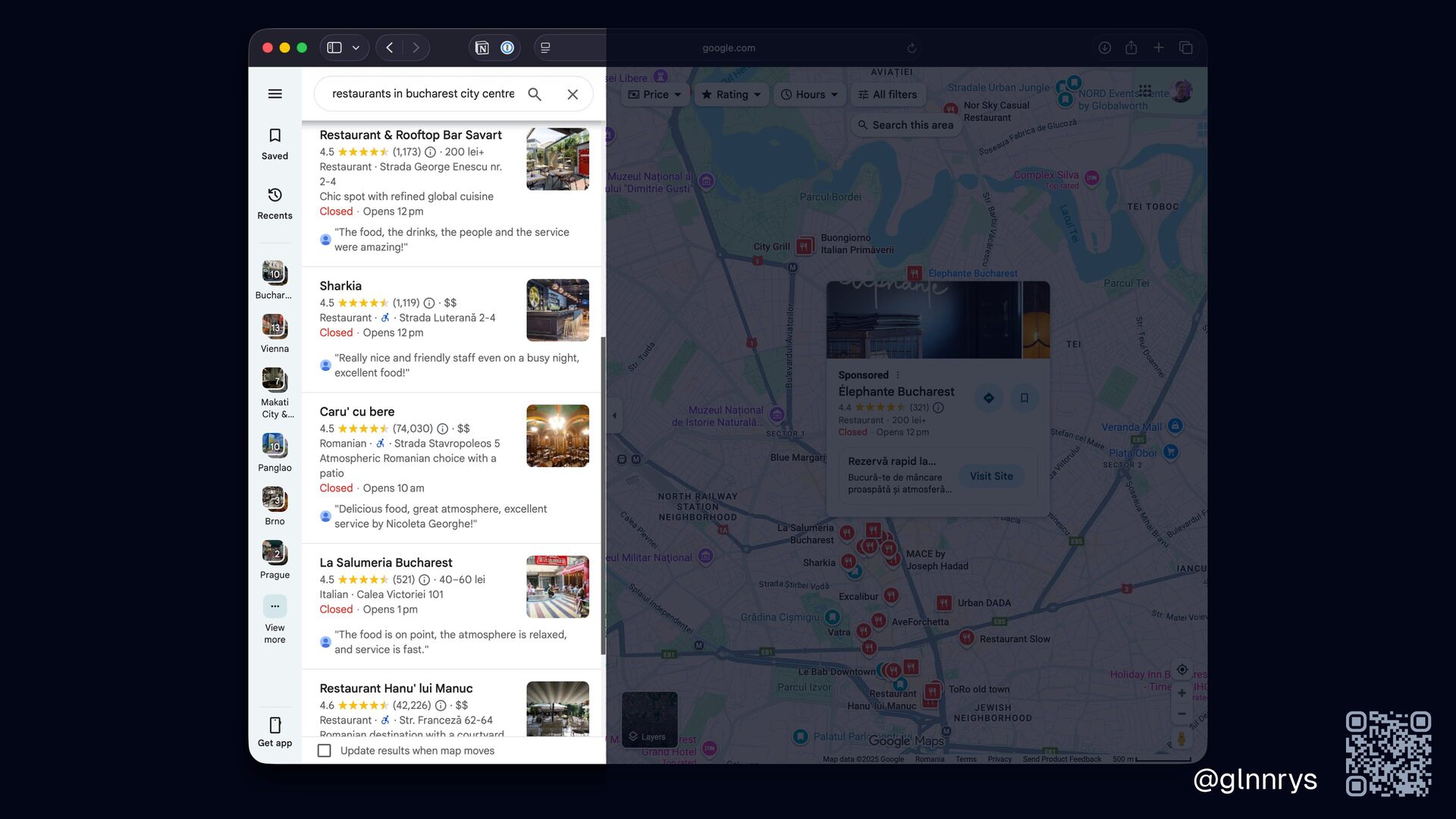Open the hamburger main menu
This screenshot has height=819, width=1456.
(275, 94)
